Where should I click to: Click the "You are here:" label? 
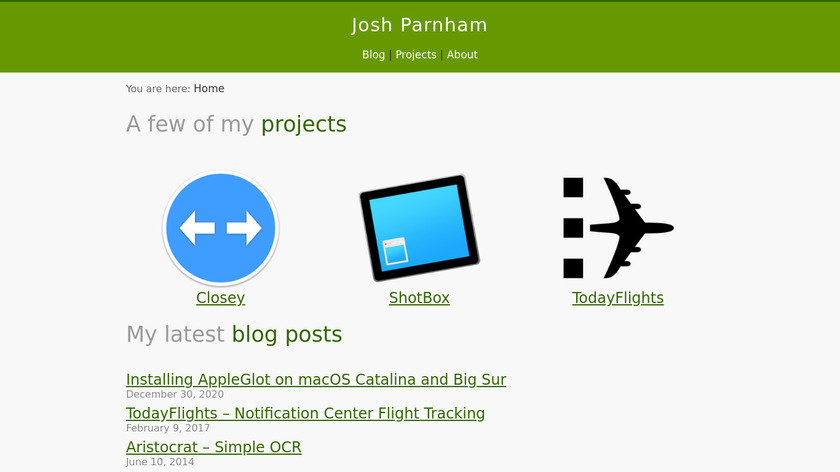[x=158, y=89]
